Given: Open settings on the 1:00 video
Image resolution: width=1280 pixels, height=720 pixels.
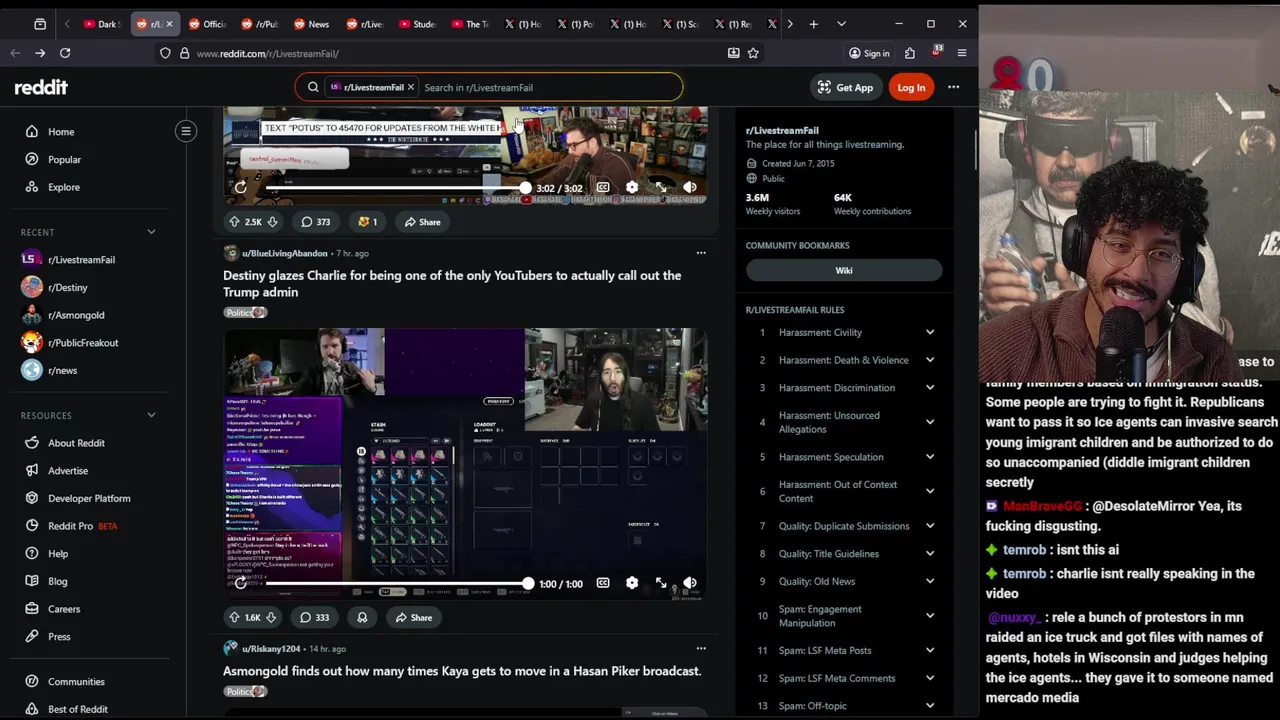Looking at the screenshot, I should pyautogui.click(x=632, y=584).
